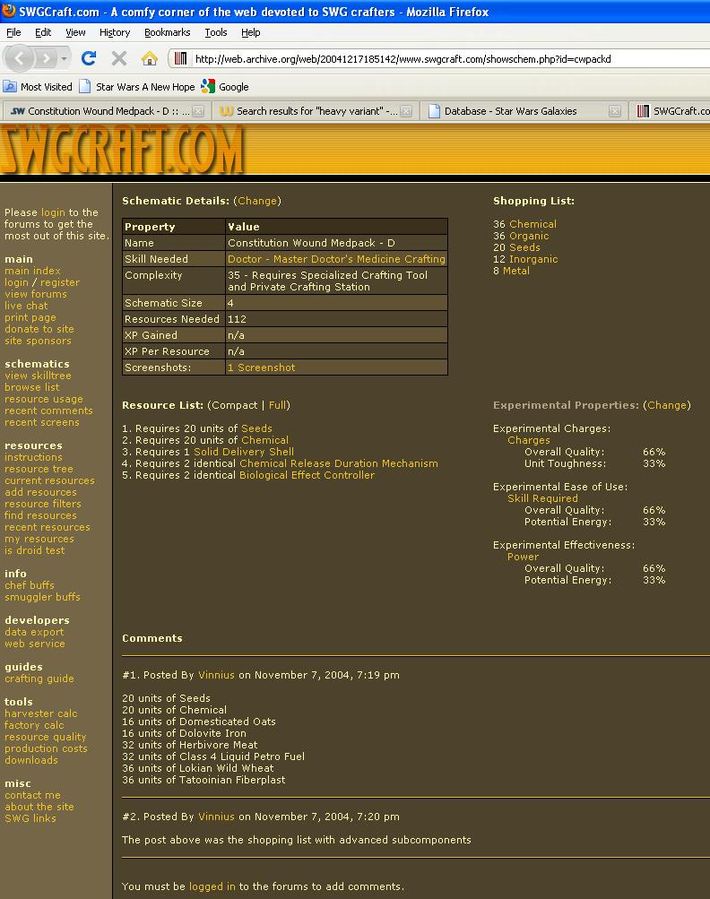Close the Constitution Wound Medpack tab
The height and width of the screenshot is (899, 710).
coord(198,111)
